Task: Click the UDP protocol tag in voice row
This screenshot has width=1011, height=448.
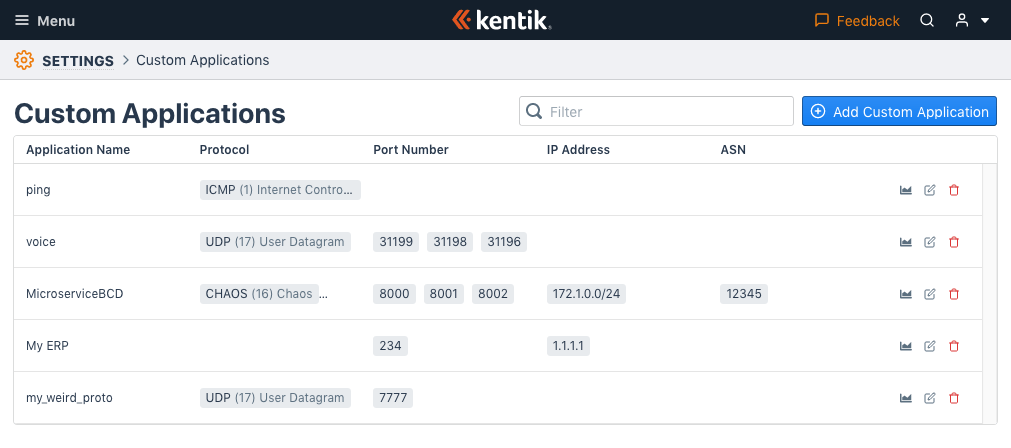Action: pos(275,242)
